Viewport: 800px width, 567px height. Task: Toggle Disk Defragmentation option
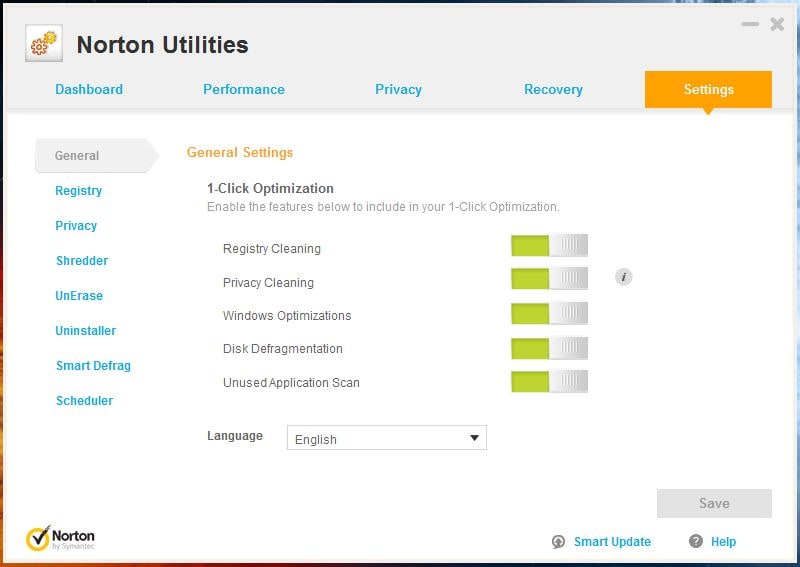[x=549, y=348]
